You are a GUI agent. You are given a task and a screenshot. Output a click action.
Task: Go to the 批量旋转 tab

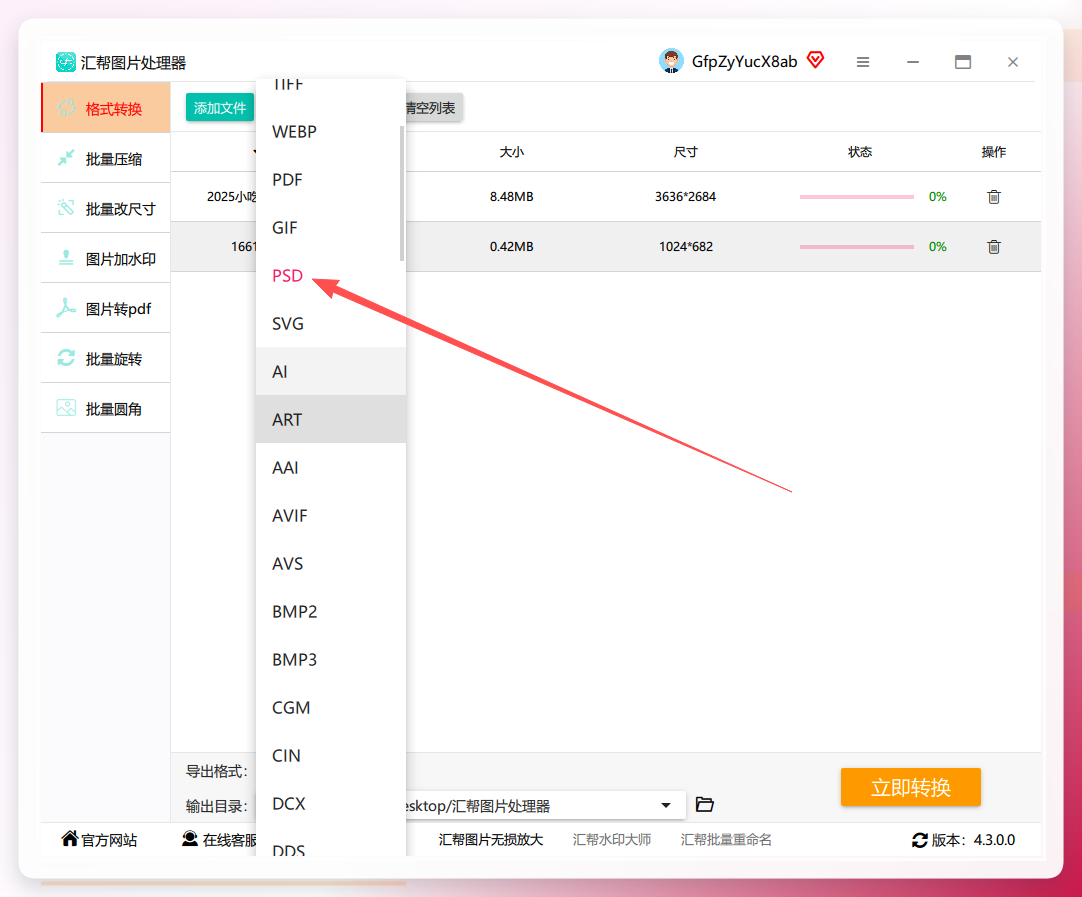(106, 358)
